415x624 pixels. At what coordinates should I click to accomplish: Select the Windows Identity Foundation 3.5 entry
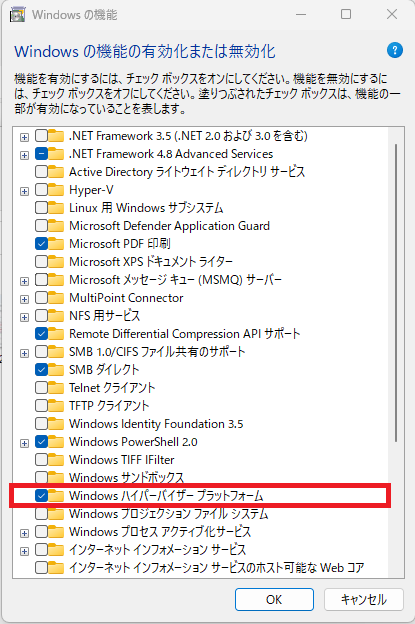(156, 424)
